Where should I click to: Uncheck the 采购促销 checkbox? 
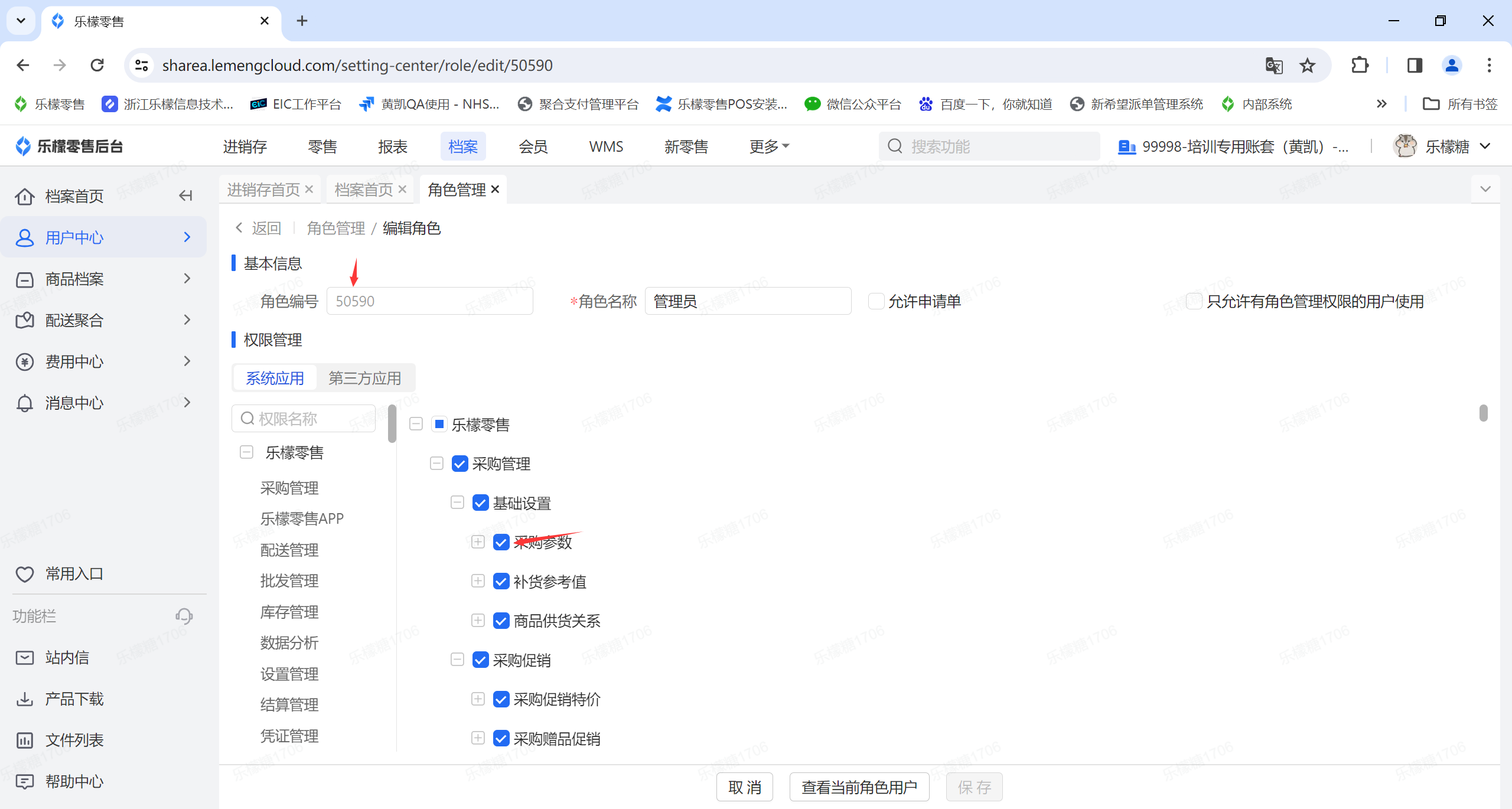481,660
